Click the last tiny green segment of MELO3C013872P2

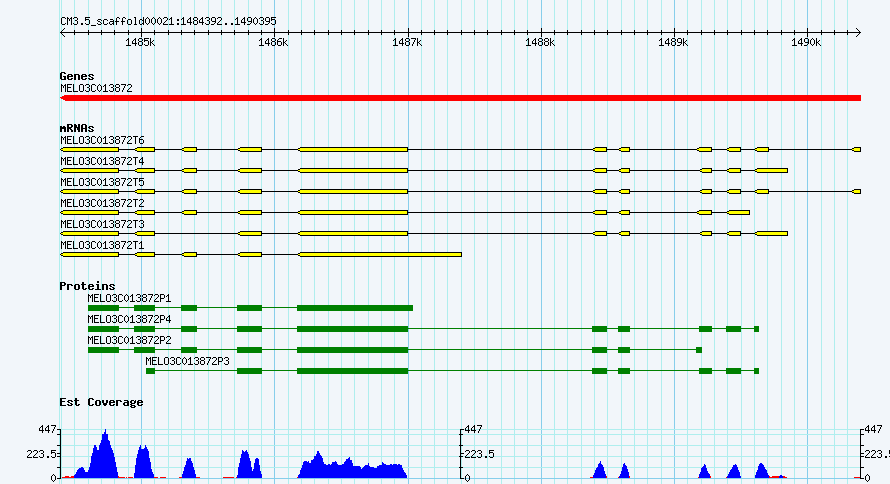[x=699, y=350]
